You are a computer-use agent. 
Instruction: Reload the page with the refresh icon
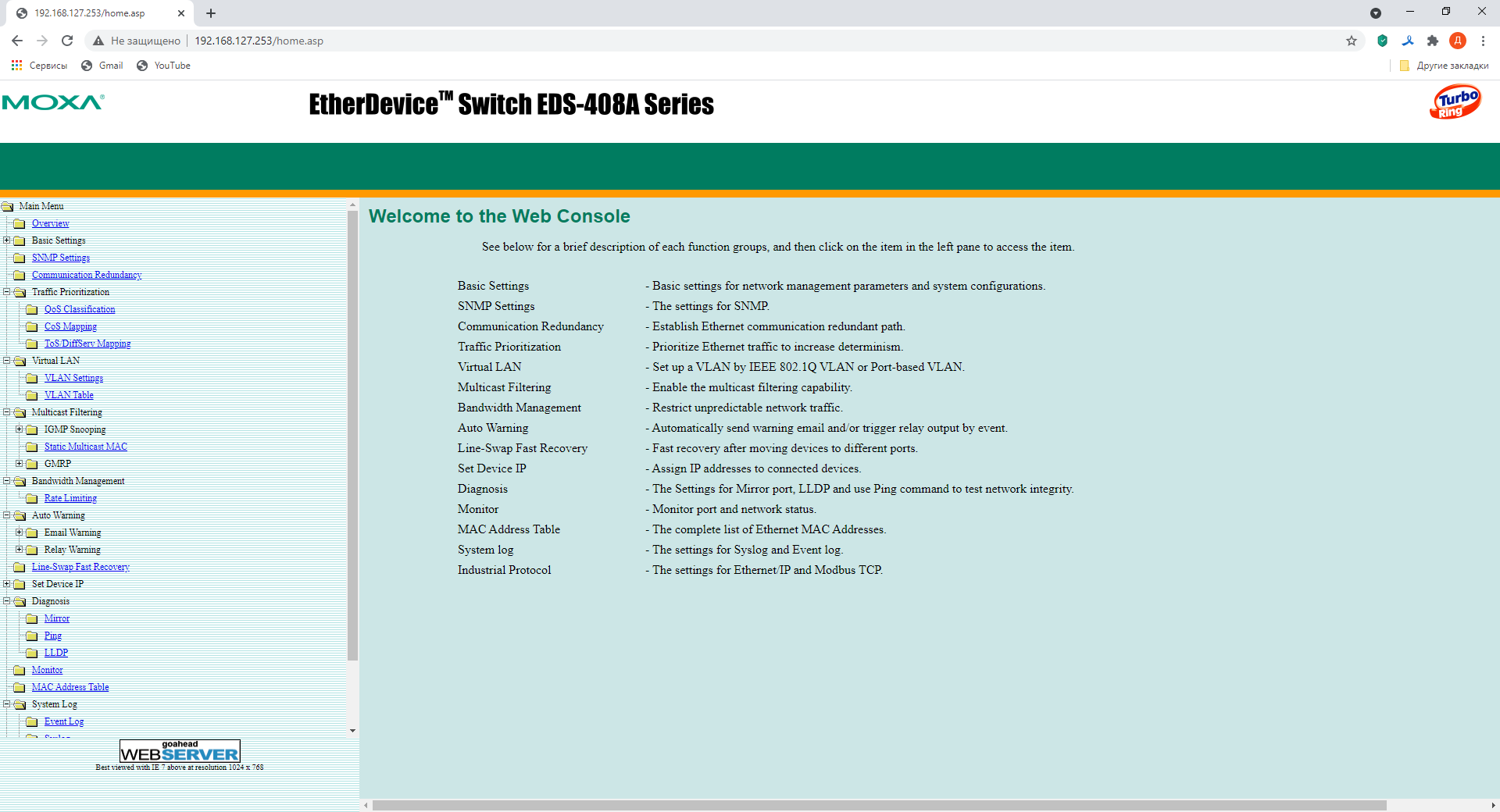click(67, 41)
